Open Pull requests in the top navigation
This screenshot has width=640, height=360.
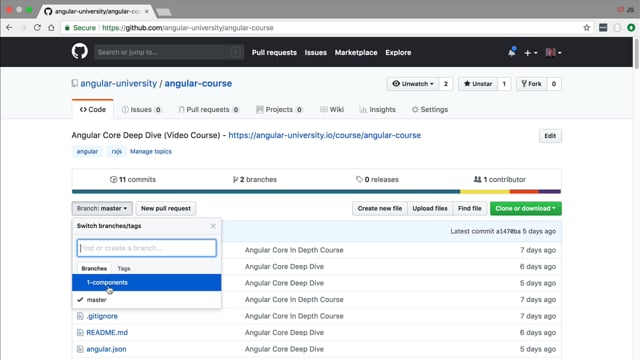[x=274, y=52]
